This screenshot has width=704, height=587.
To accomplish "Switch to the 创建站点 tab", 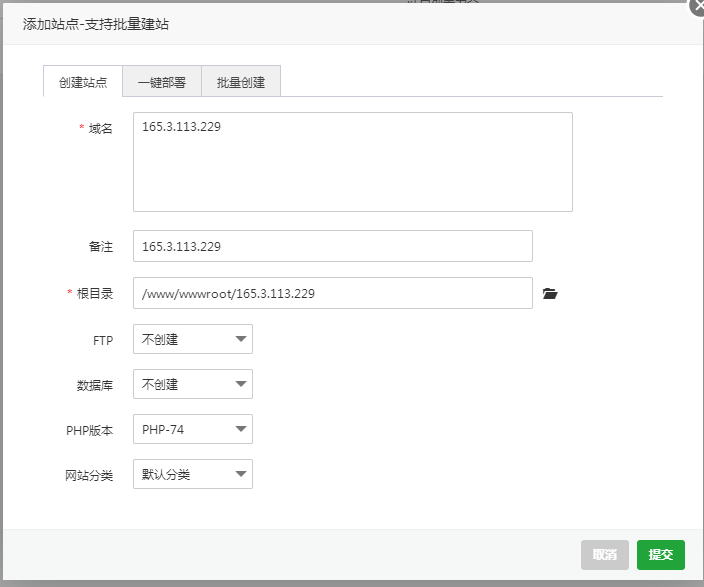I will (x=83, y=82).
